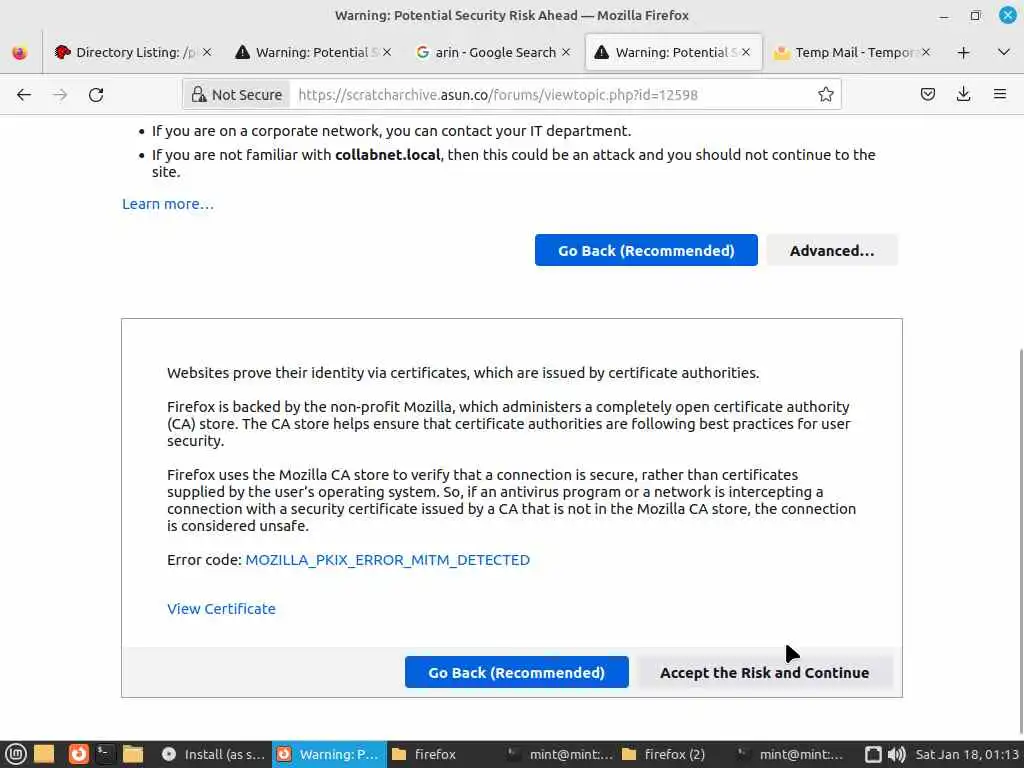This screenshot has height=768, width=1024.
Task: Reload the current page
Action: (x=96, y=95)
